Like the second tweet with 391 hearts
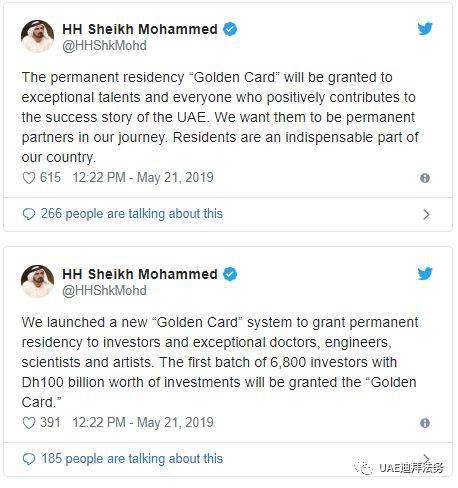This screenshot has width=458, height=488. [x=29, y=423]
